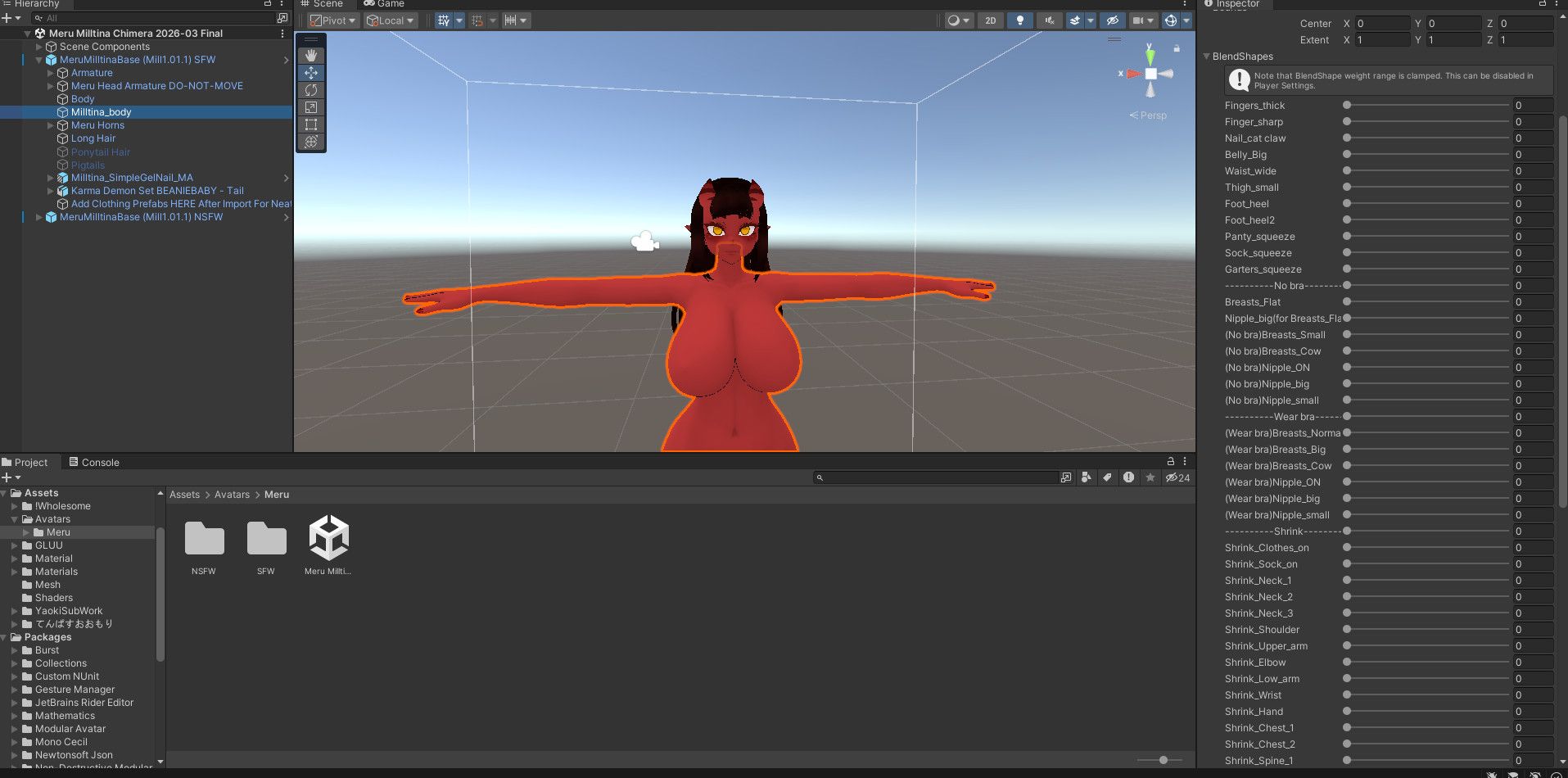
Task: Toggle the scene grid visibility button
Action: [443, 20]
